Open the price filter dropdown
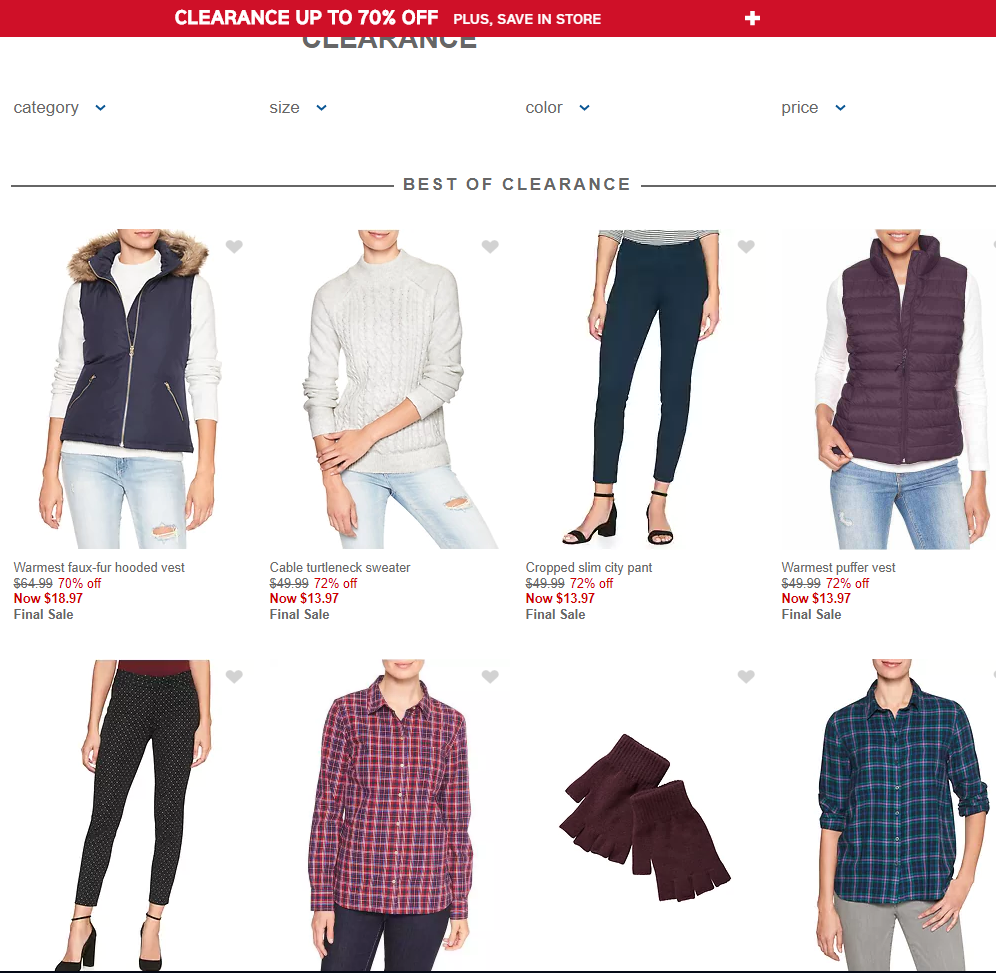 (x=814, y=107)
